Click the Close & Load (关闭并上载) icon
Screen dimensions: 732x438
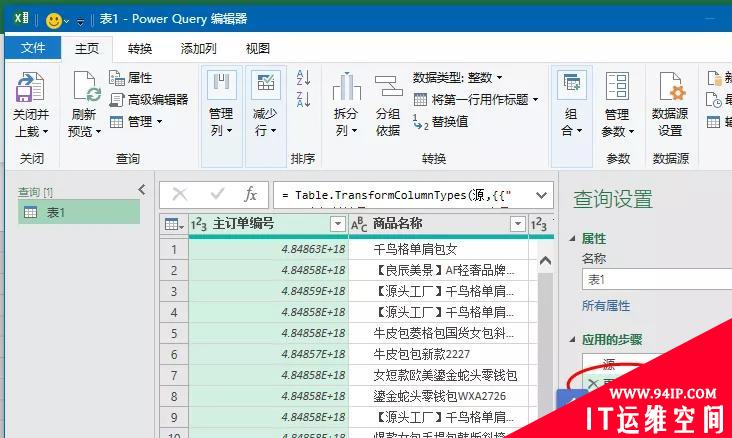pos(30,87)
